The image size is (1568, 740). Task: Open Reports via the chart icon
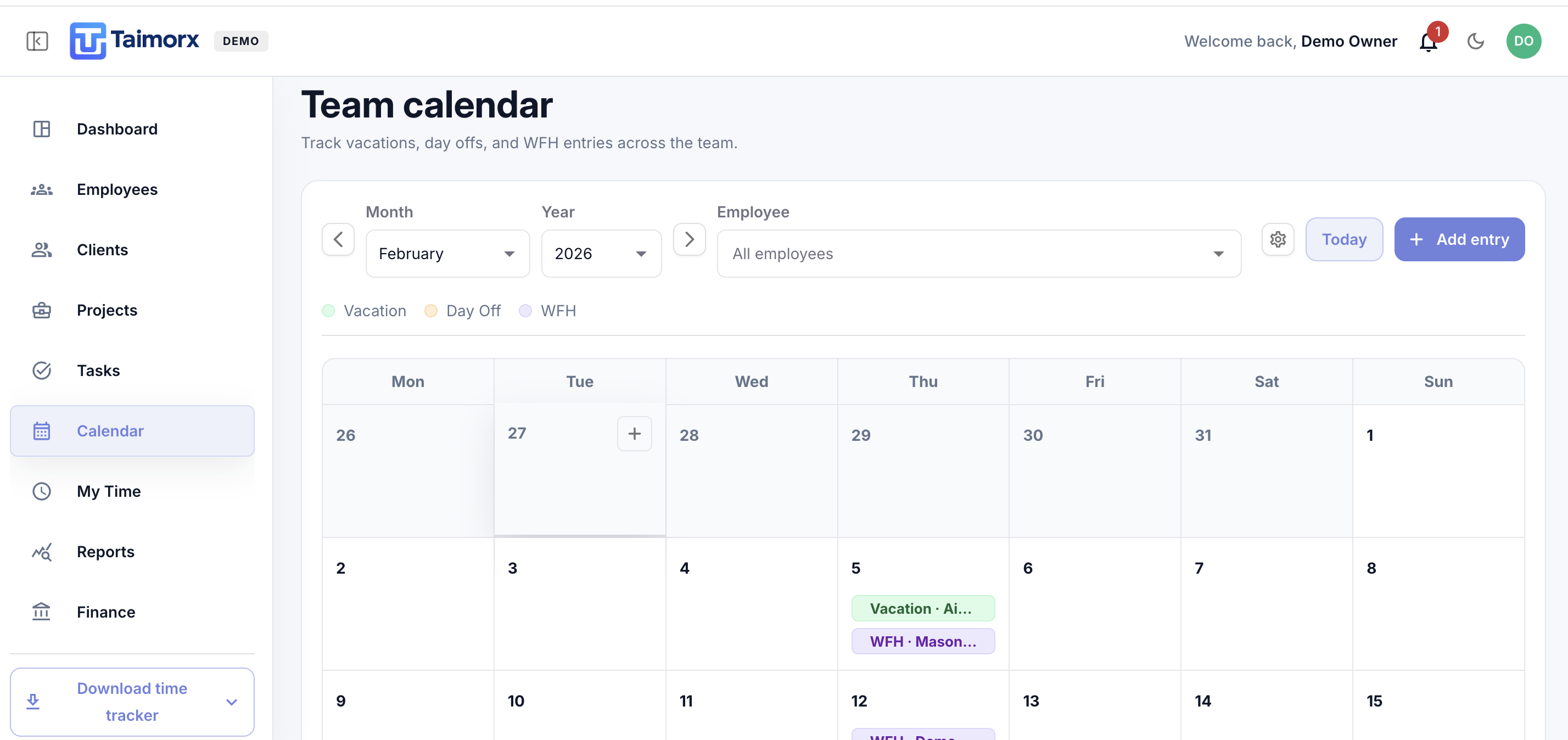(x=41, y=551)
